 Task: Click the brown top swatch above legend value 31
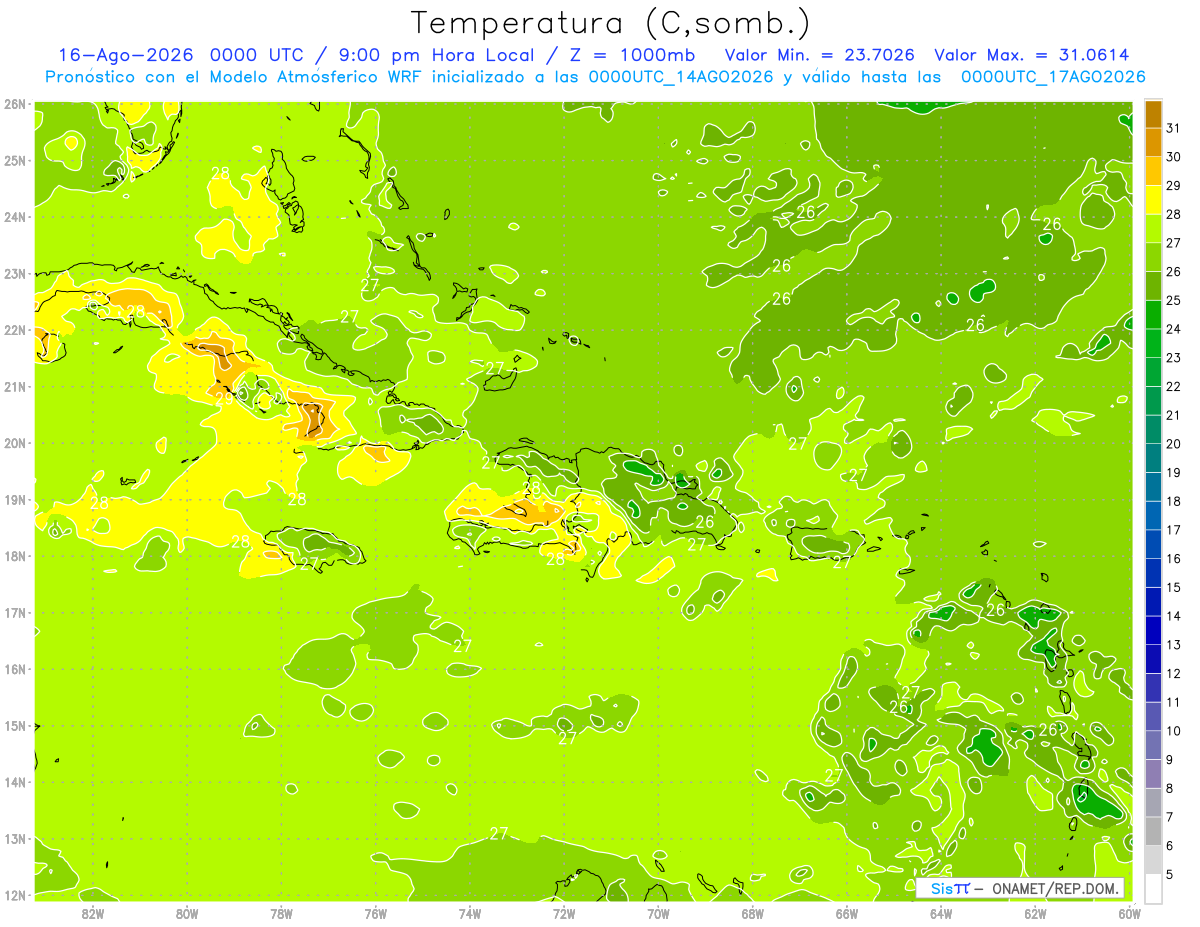click(1153, 114)
